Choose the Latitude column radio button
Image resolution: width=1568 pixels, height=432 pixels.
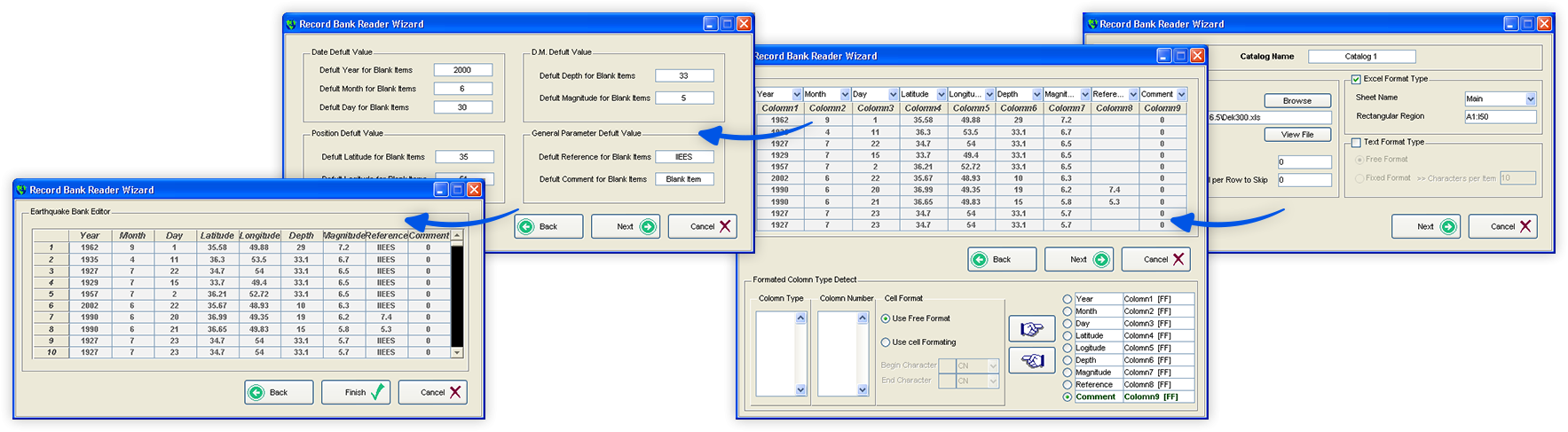click(x=1068, y=336)
